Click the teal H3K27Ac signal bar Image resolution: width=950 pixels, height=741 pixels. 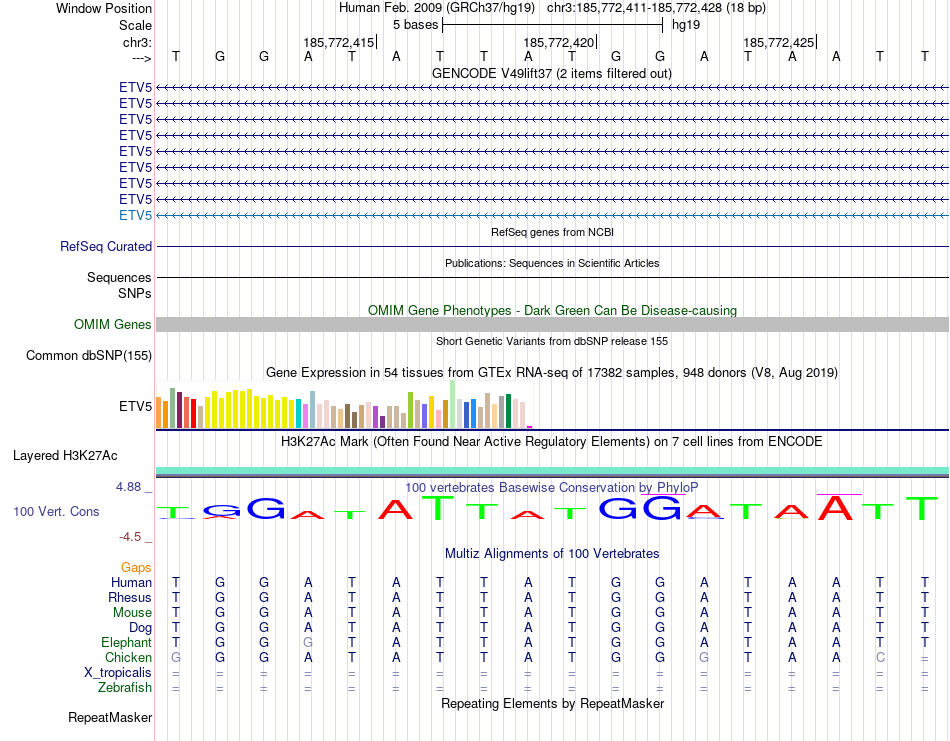coord(552,471)
